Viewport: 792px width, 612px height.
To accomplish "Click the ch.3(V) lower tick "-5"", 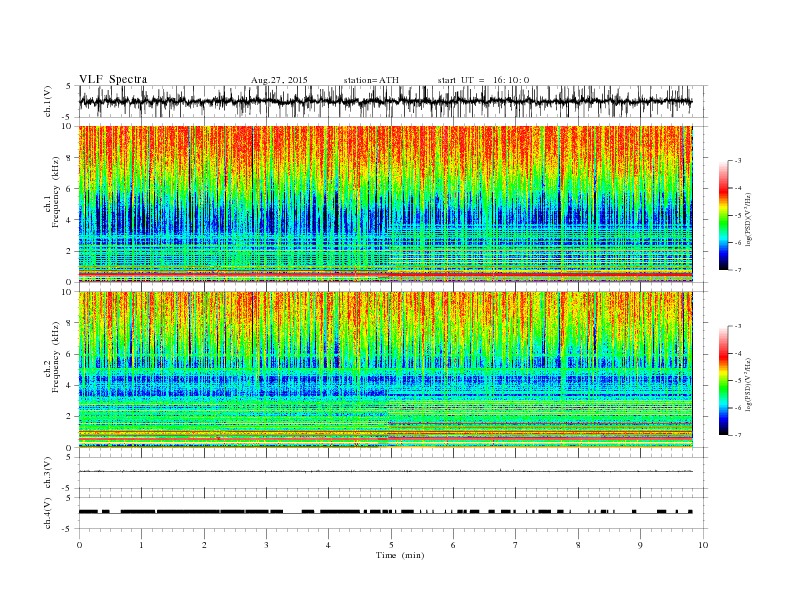I will [68, 488].
